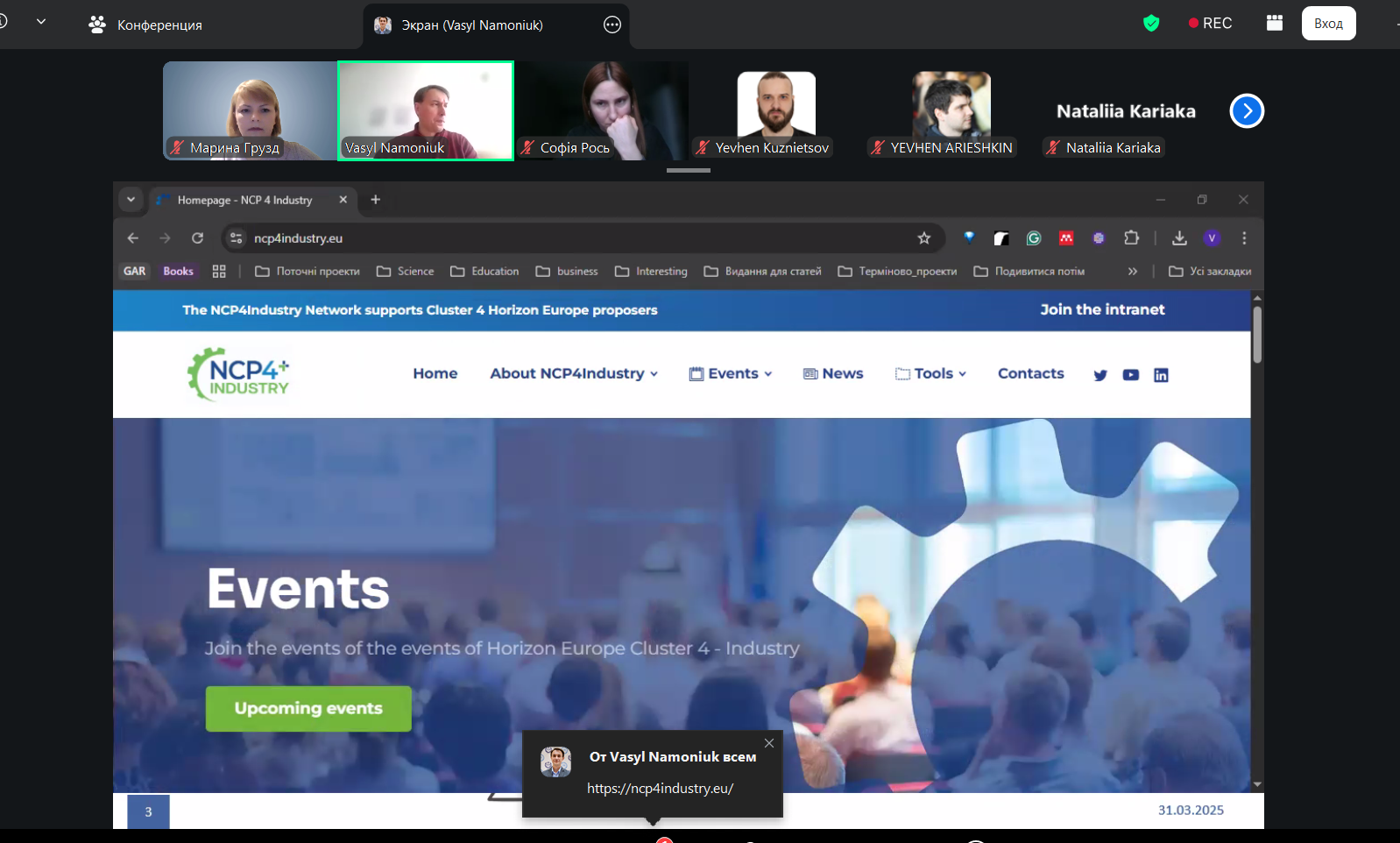Reload the ncp4industry page
This screenshot has height=843, width=1400.
click(x=198, y=238)
